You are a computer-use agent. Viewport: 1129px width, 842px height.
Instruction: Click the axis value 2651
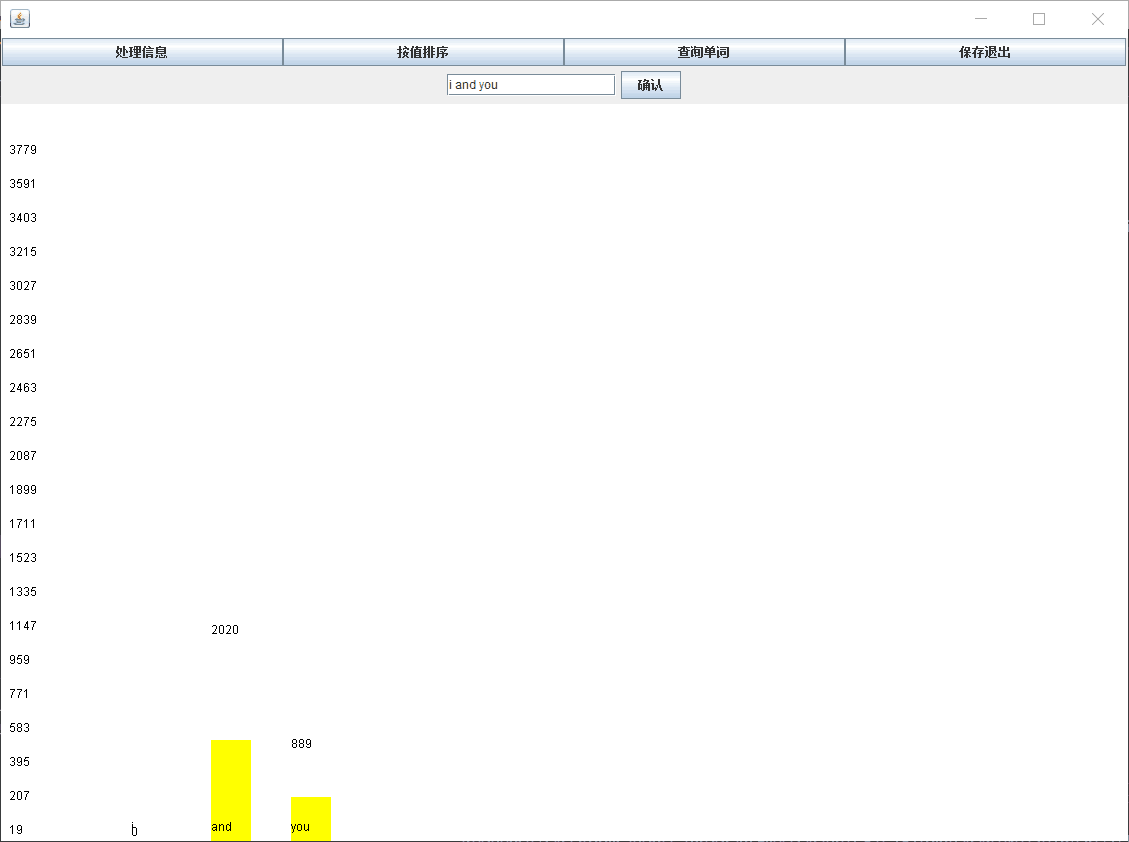pyautogui.click(x=23, y=354)
